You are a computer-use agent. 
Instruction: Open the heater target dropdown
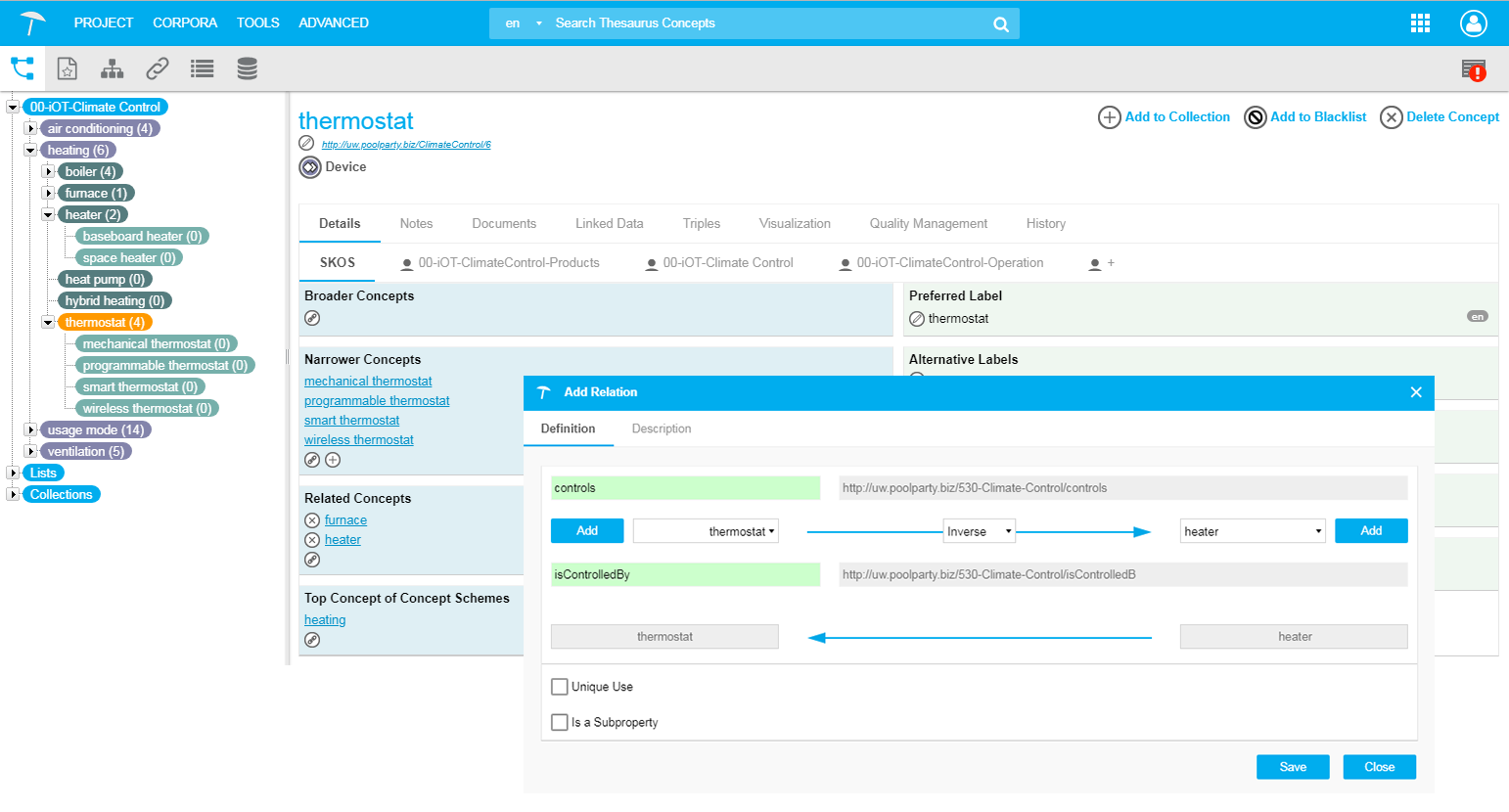click(x=1253, y=531)
